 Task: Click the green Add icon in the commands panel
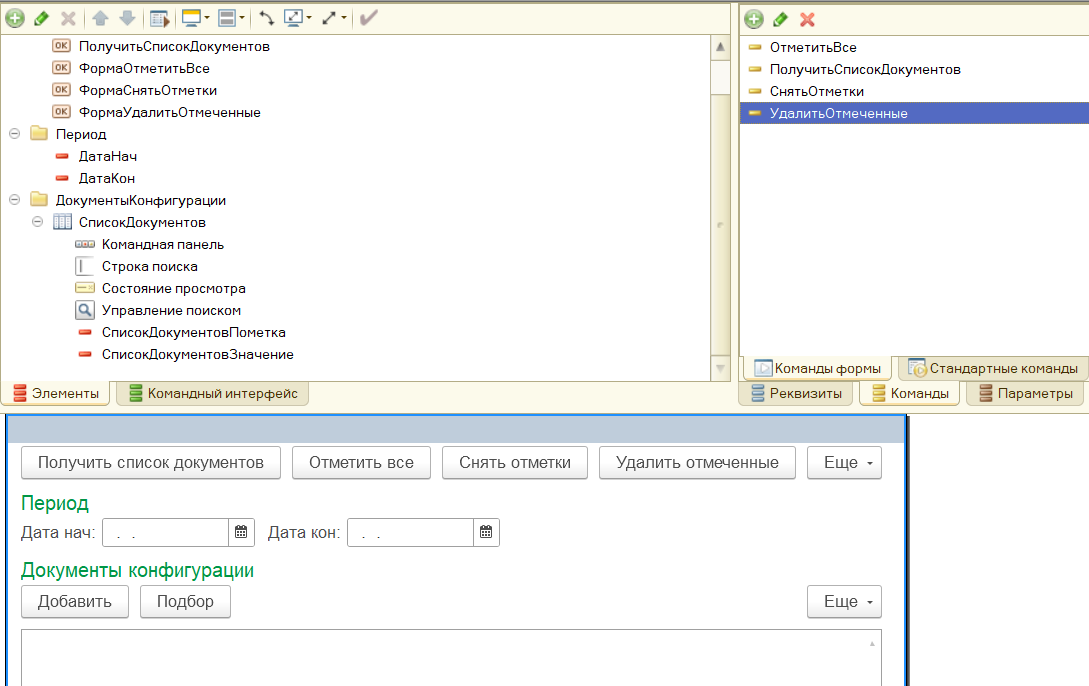(x=754, y=19)
